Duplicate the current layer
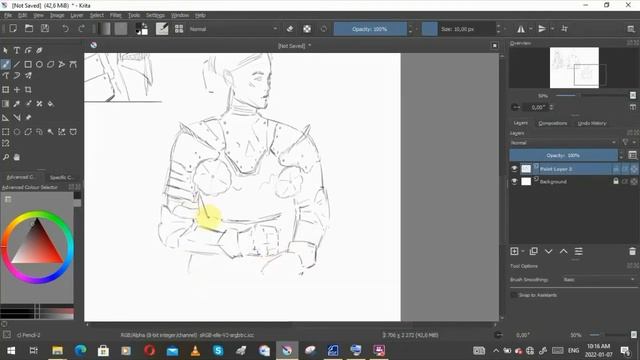Viewport: 640px width, 360px height. (x=533, y=251)
